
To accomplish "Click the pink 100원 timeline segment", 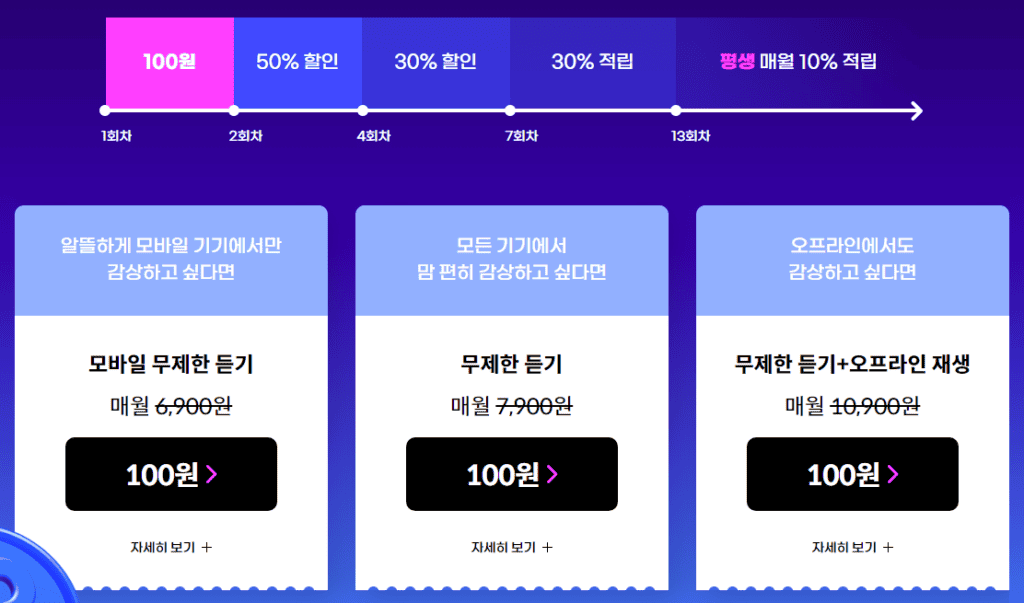I will point(170,62).
